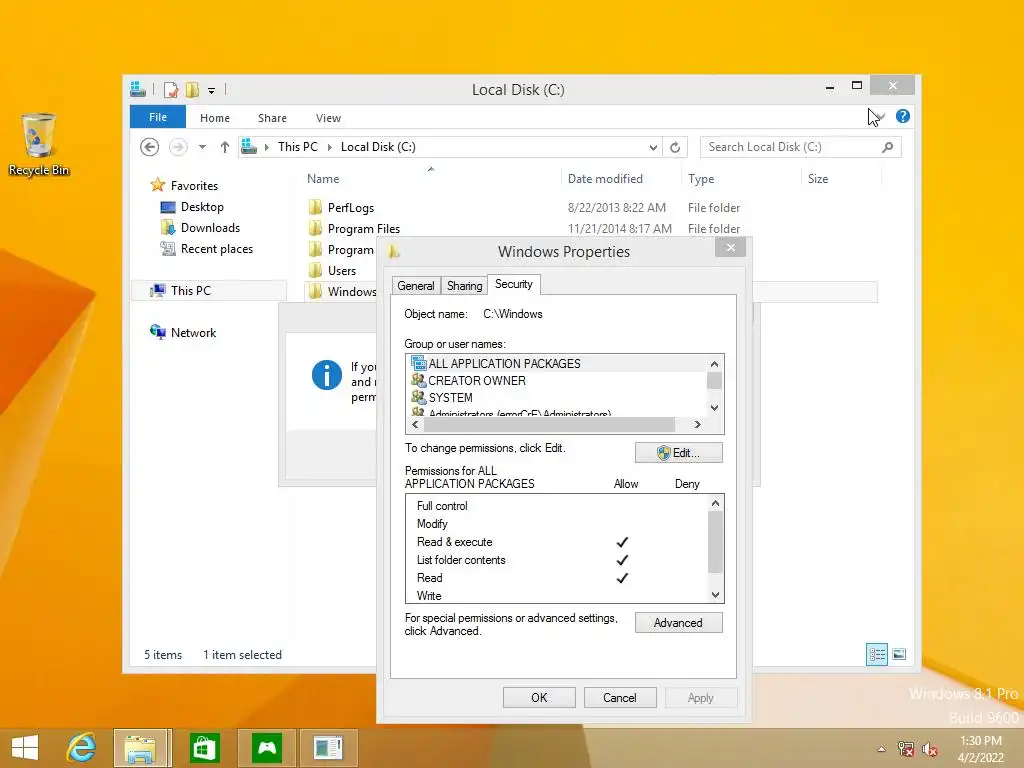1024x768 pixels.
Task: Click the Properties quick access toolbar icon
Action: pos(170,89)
